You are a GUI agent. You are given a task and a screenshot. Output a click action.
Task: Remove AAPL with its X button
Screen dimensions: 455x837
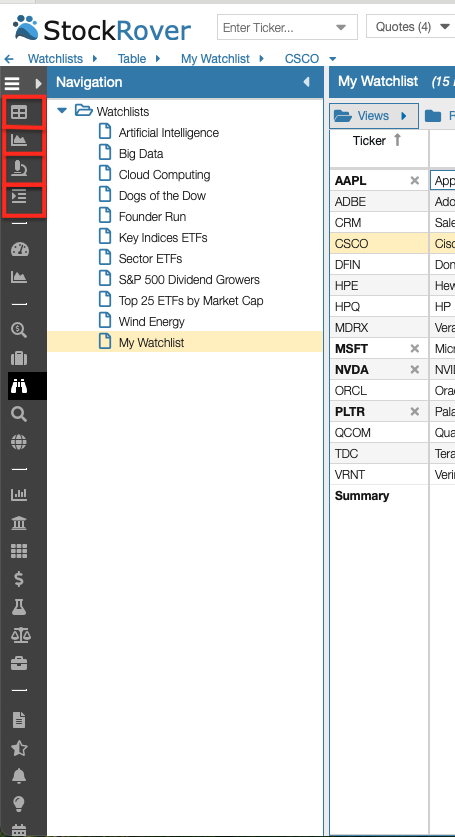pos(414,180)
